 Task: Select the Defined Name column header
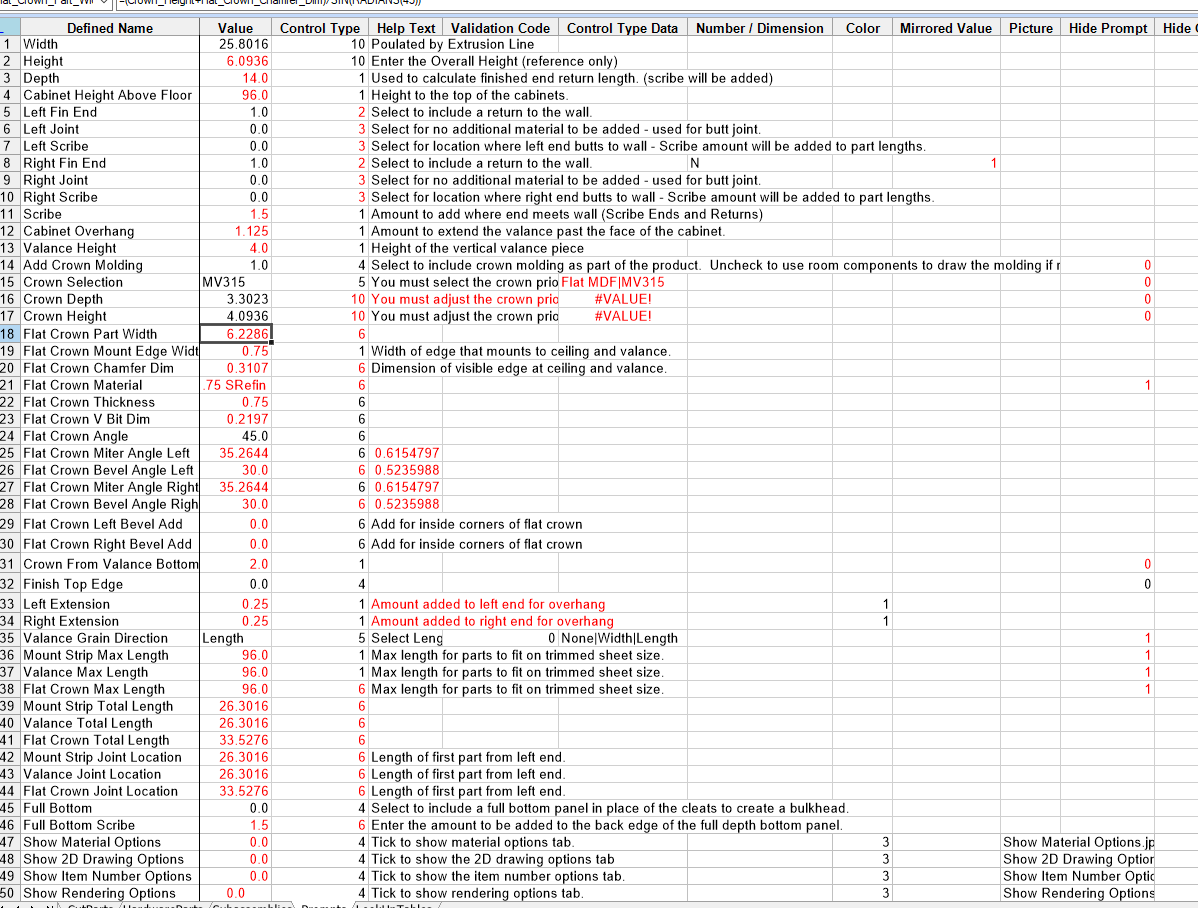coord(109,28)
